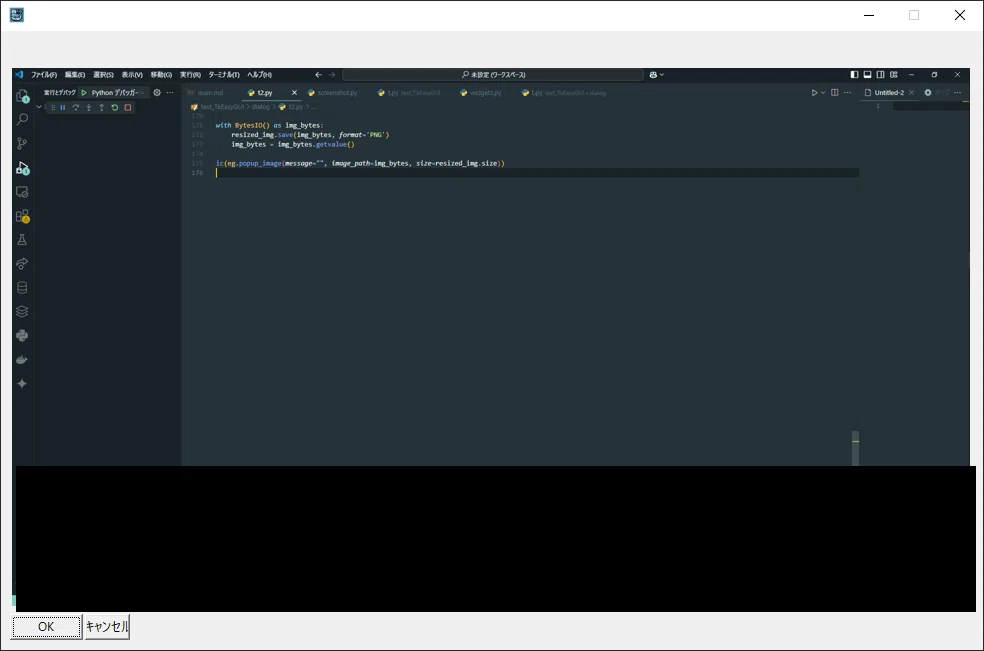This screenshot has width=984, height=651.
Task: Click the gear icon beside Untitled-2 tab
Action: pyautogui.click(x=928, y=92)
